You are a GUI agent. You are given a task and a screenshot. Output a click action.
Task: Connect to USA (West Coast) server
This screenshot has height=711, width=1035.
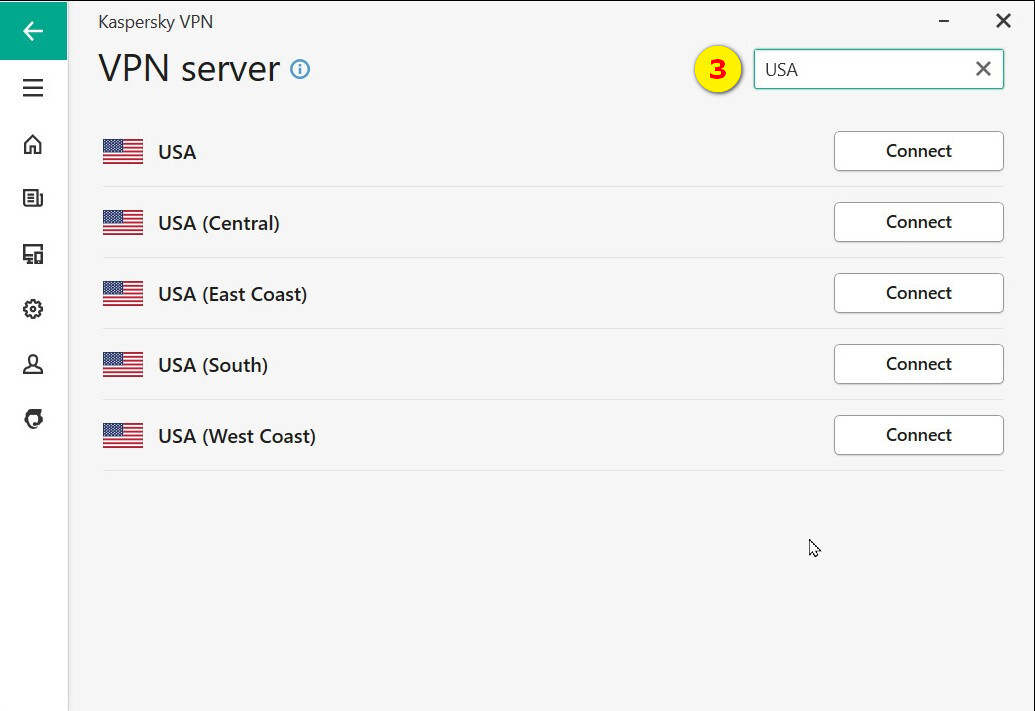918,435
